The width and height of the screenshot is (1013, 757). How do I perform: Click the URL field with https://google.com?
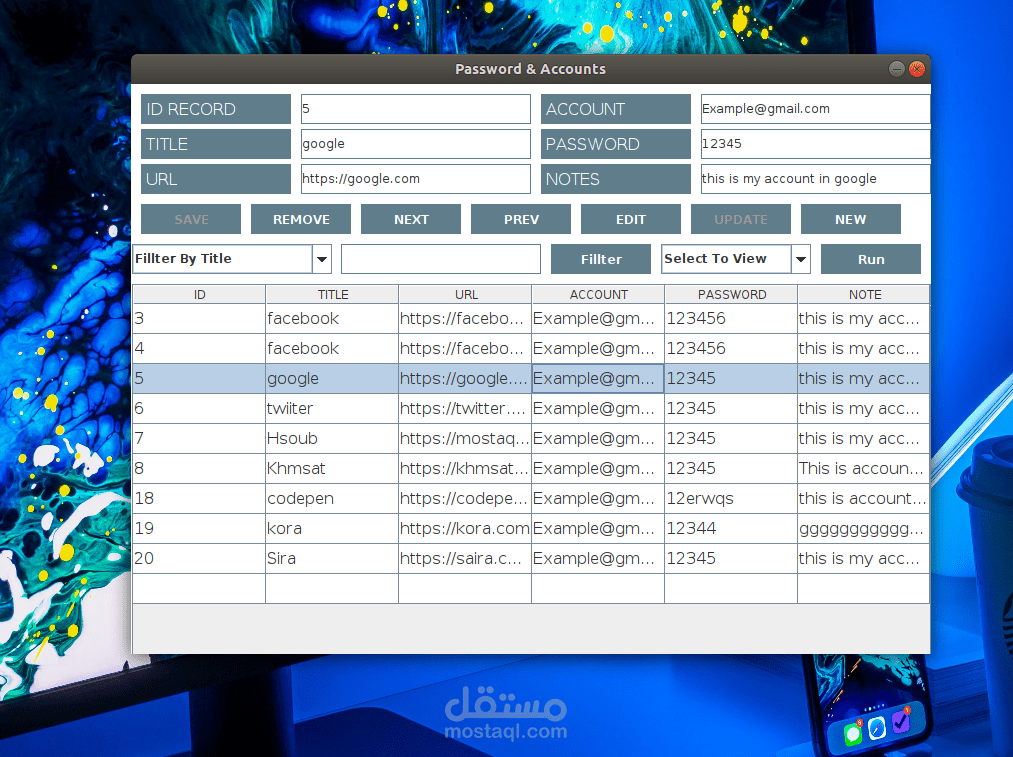415,178
